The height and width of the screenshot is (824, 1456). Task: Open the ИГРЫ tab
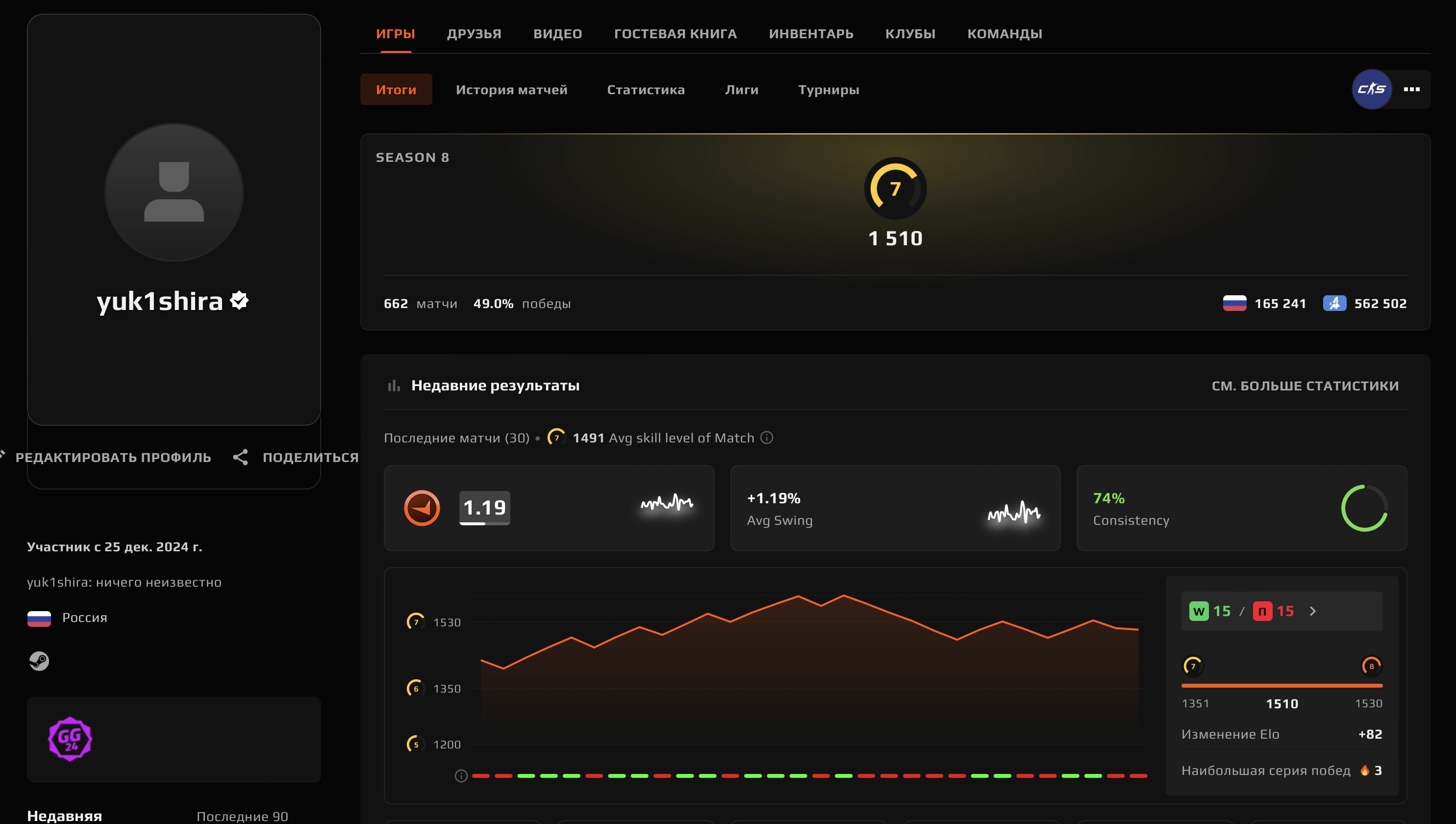[x=396, y=33]
